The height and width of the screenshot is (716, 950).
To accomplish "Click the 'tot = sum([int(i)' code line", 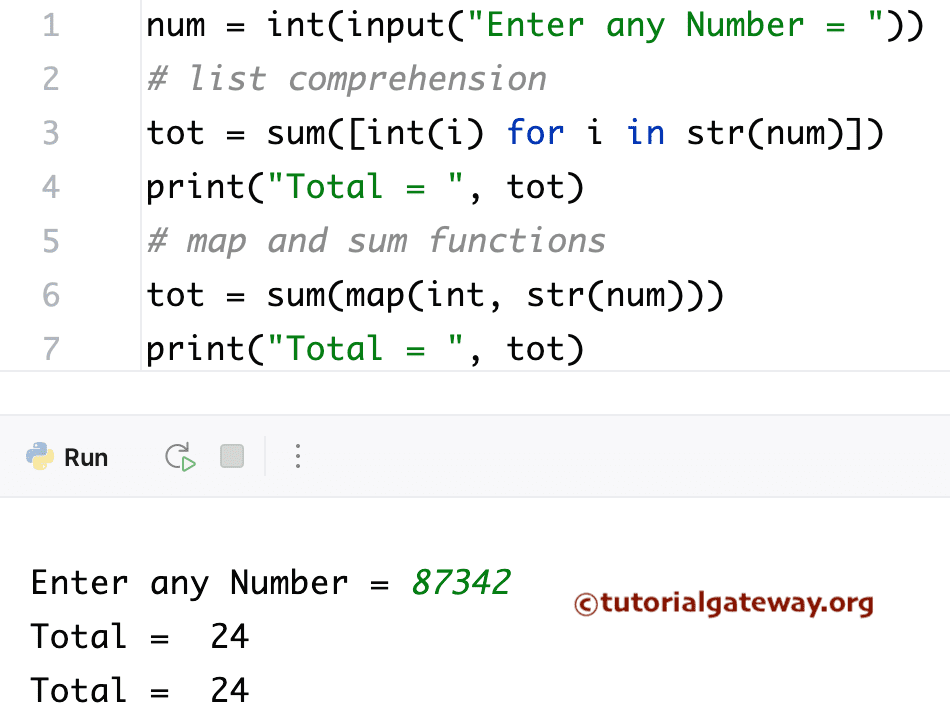I will pyautogui.click(x=515, y=133).
